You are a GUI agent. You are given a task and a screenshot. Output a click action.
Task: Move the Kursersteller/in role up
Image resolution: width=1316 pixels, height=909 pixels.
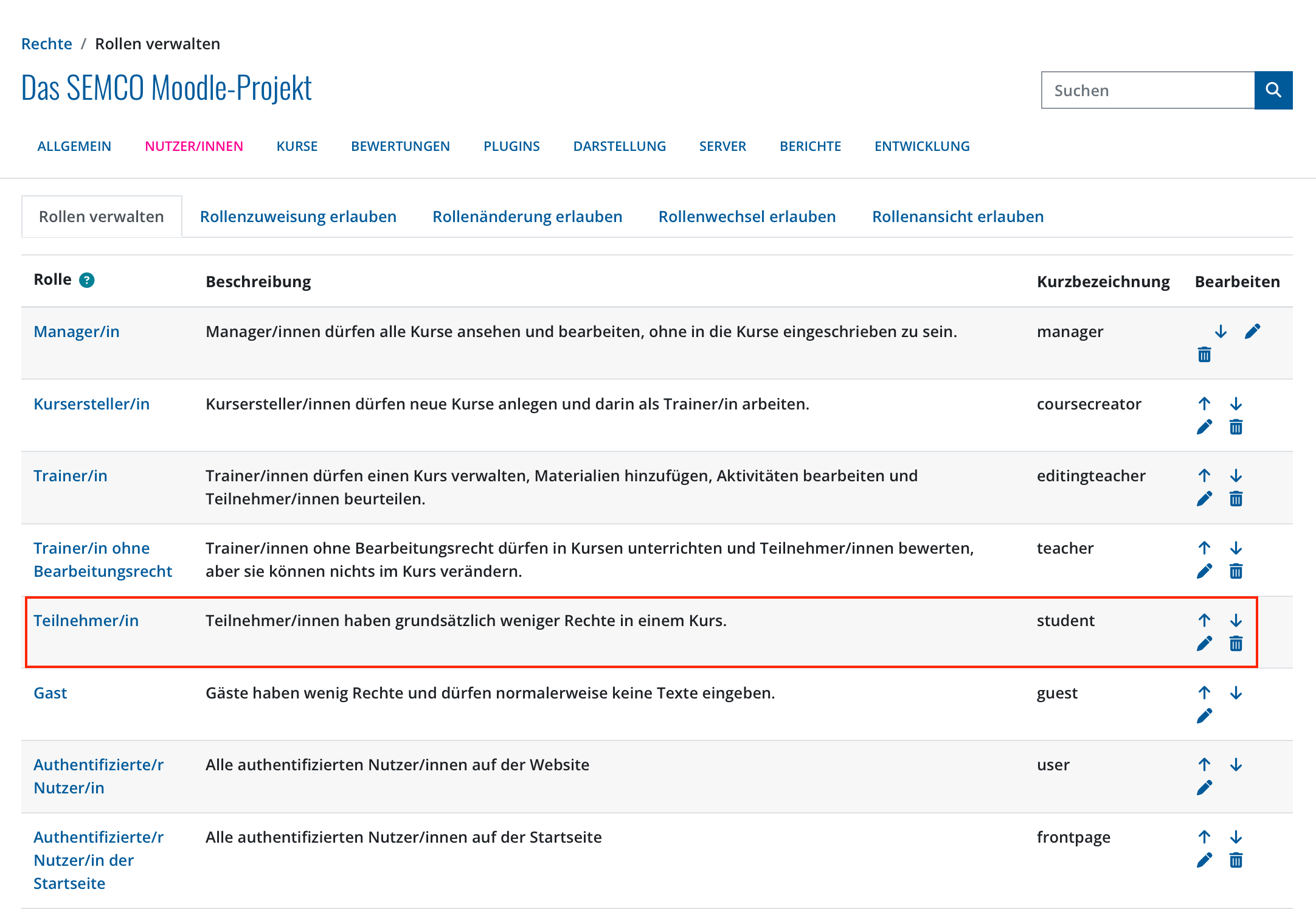click(x=1204, y=403)
